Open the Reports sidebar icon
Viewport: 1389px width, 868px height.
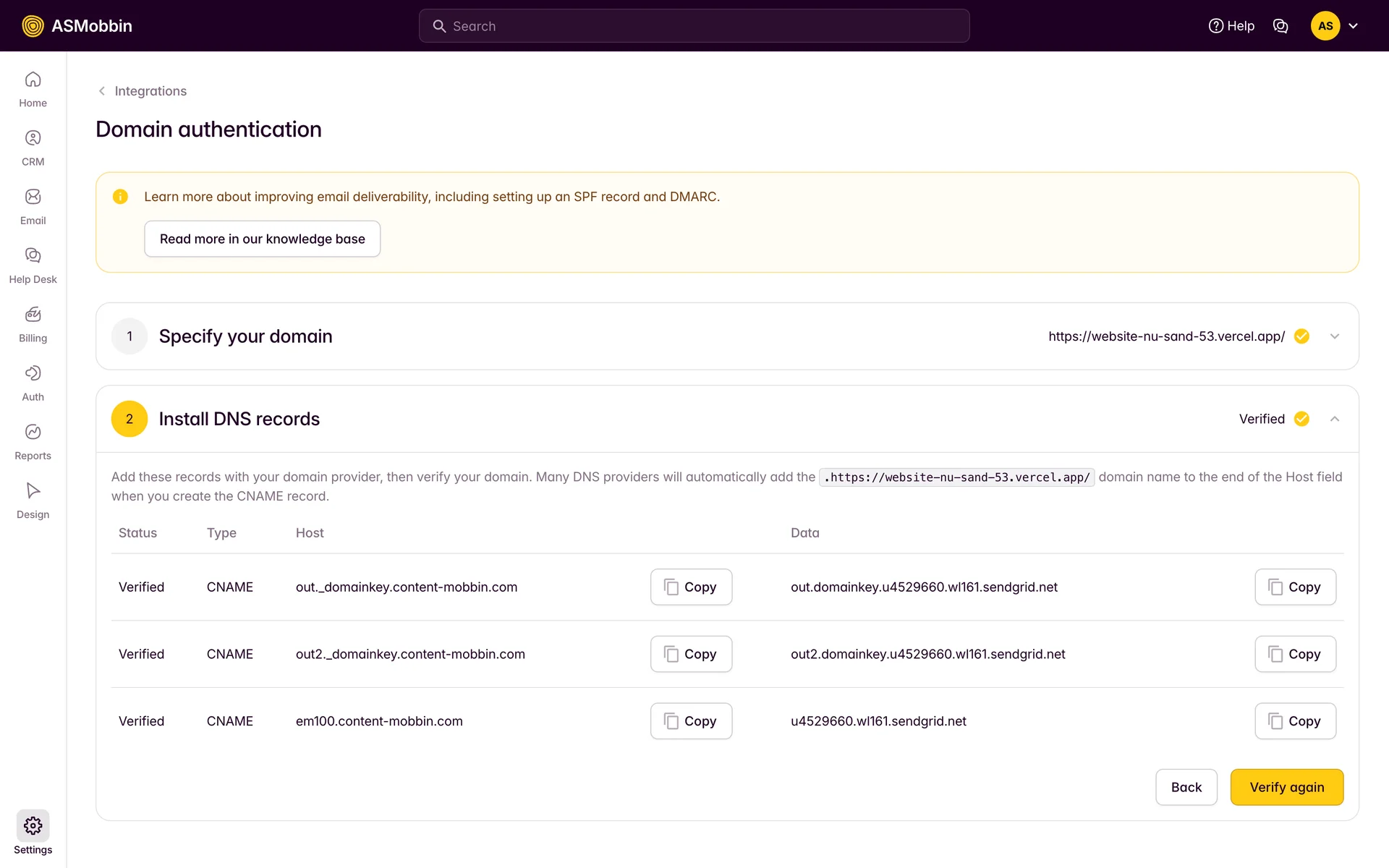tap(33, 432)
